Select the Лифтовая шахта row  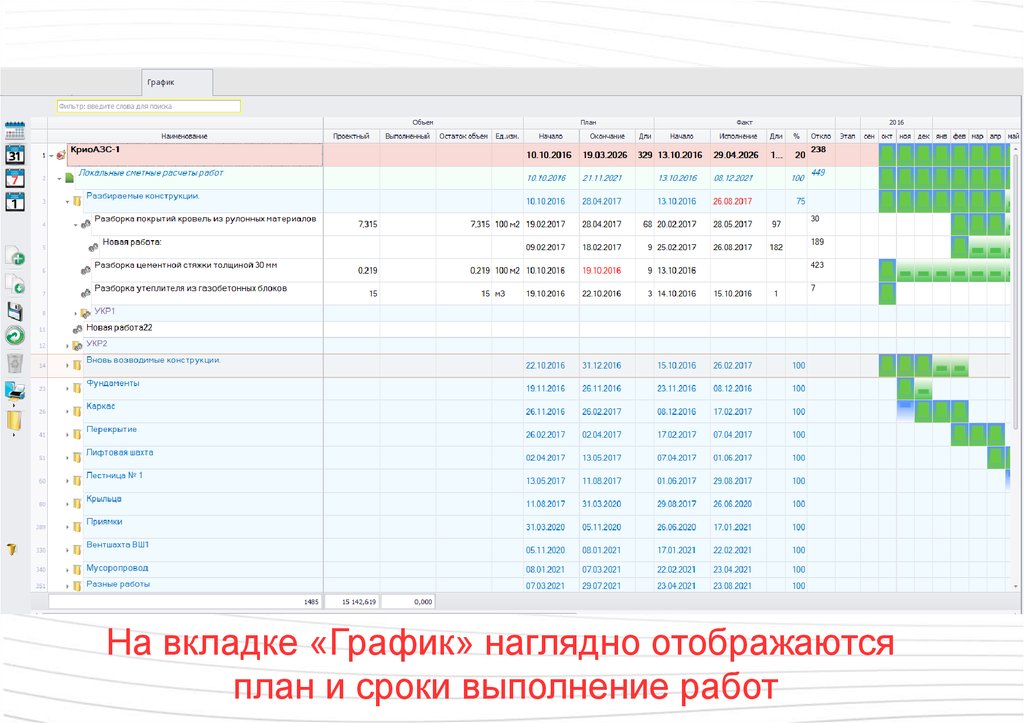pyautogui.click(x=119, y=452)
